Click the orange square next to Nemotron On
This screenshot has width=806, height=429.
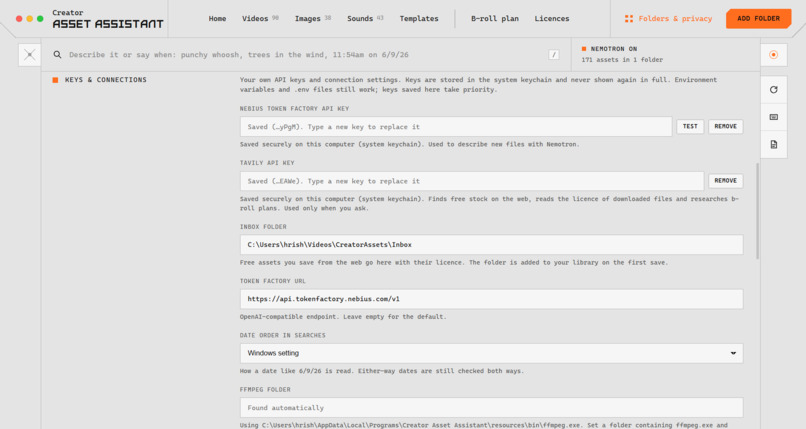[x=584, y=49]
